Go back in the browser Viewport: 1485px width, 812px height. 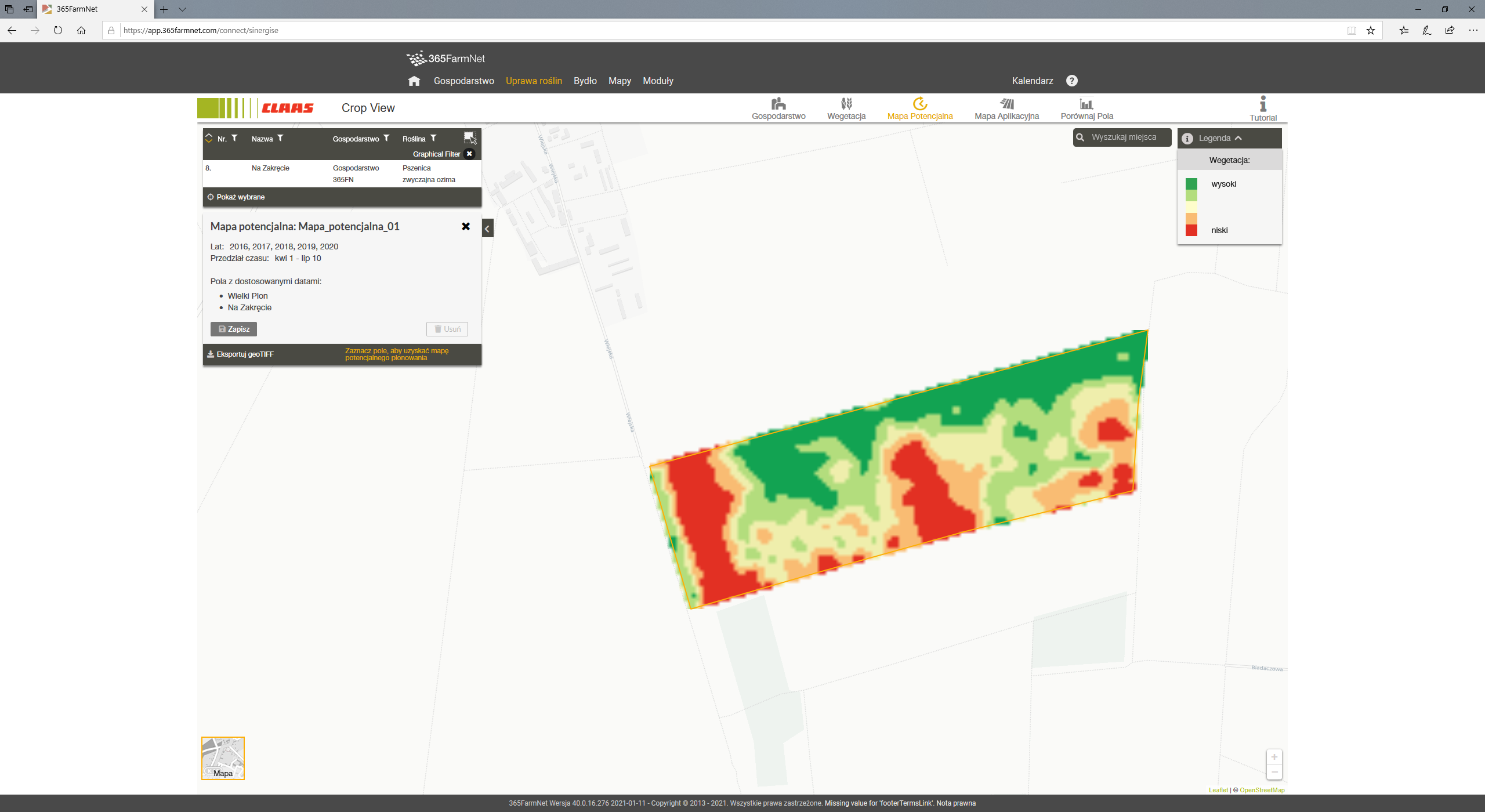pos(12,30)
